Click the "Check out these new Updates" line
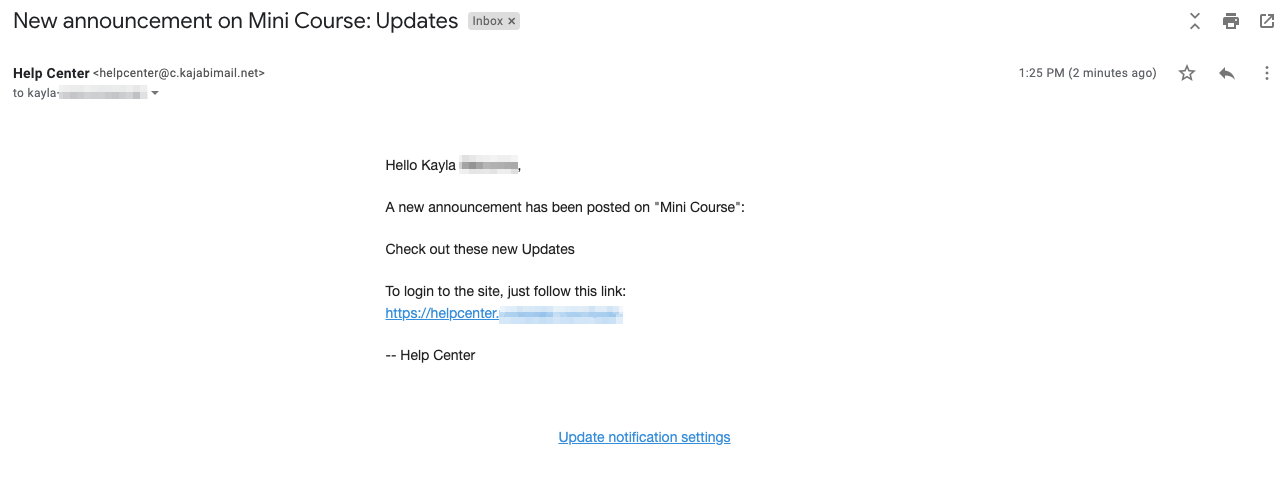This screenshot has width=1281, height=486. click(480, 249)
